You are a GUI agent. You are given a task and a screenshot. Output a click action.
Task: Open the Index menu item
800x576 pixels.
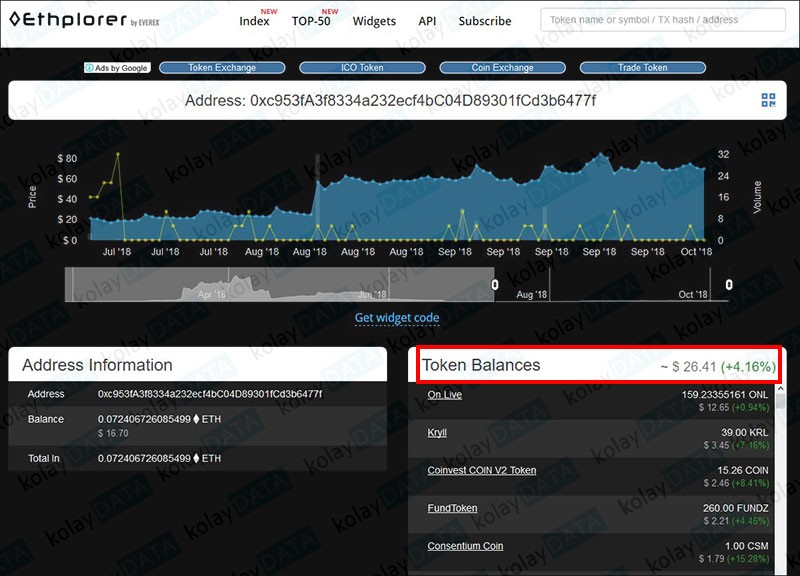[254, 21]
